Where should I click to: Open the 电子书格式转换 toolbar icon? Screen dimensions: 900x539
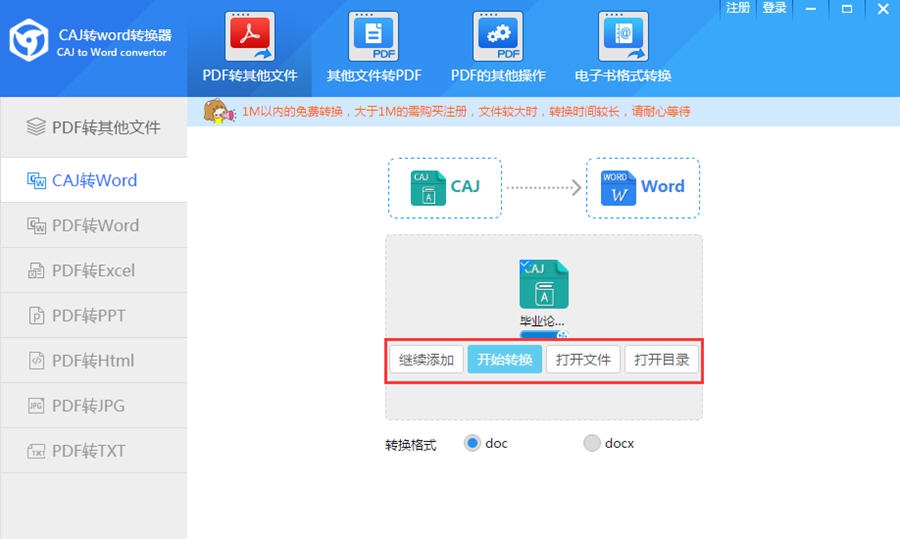(x=623, y=37)
